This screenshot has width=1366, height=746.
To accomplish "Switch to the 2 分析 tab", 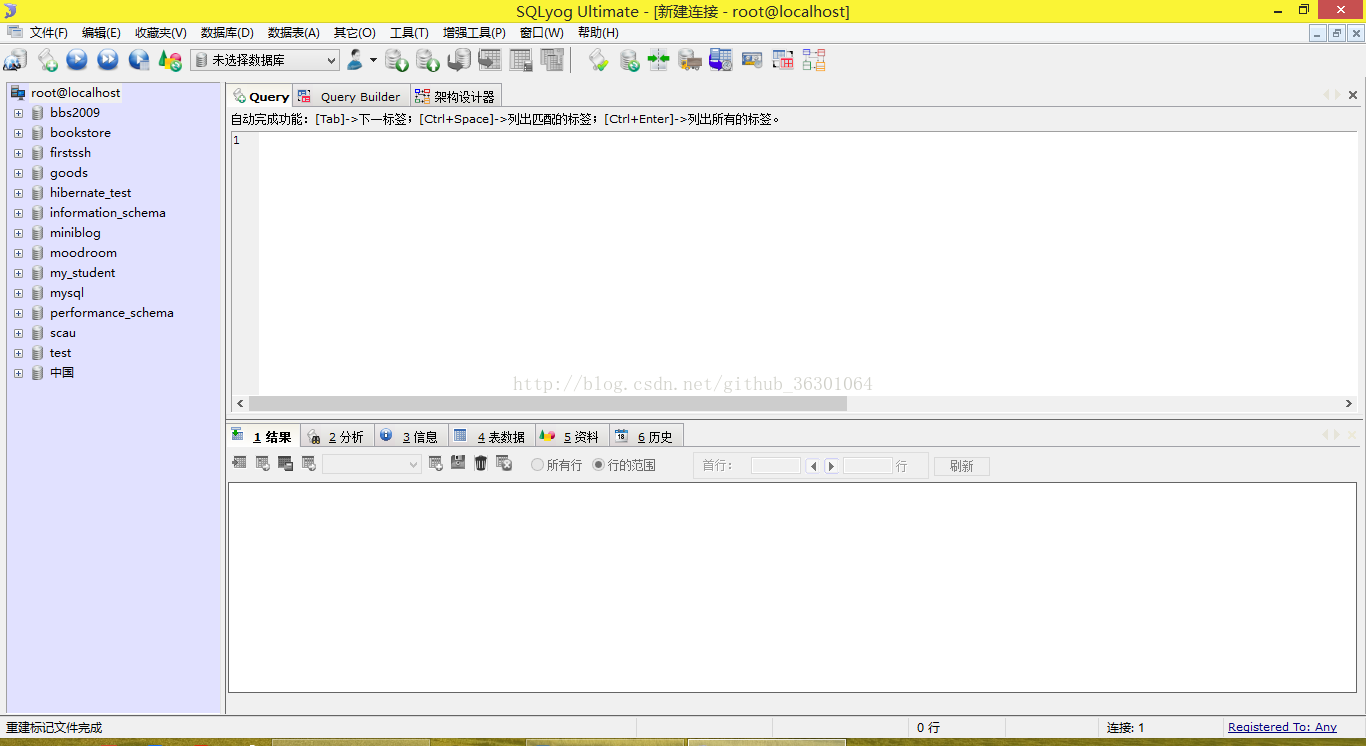I will point(337,437).
